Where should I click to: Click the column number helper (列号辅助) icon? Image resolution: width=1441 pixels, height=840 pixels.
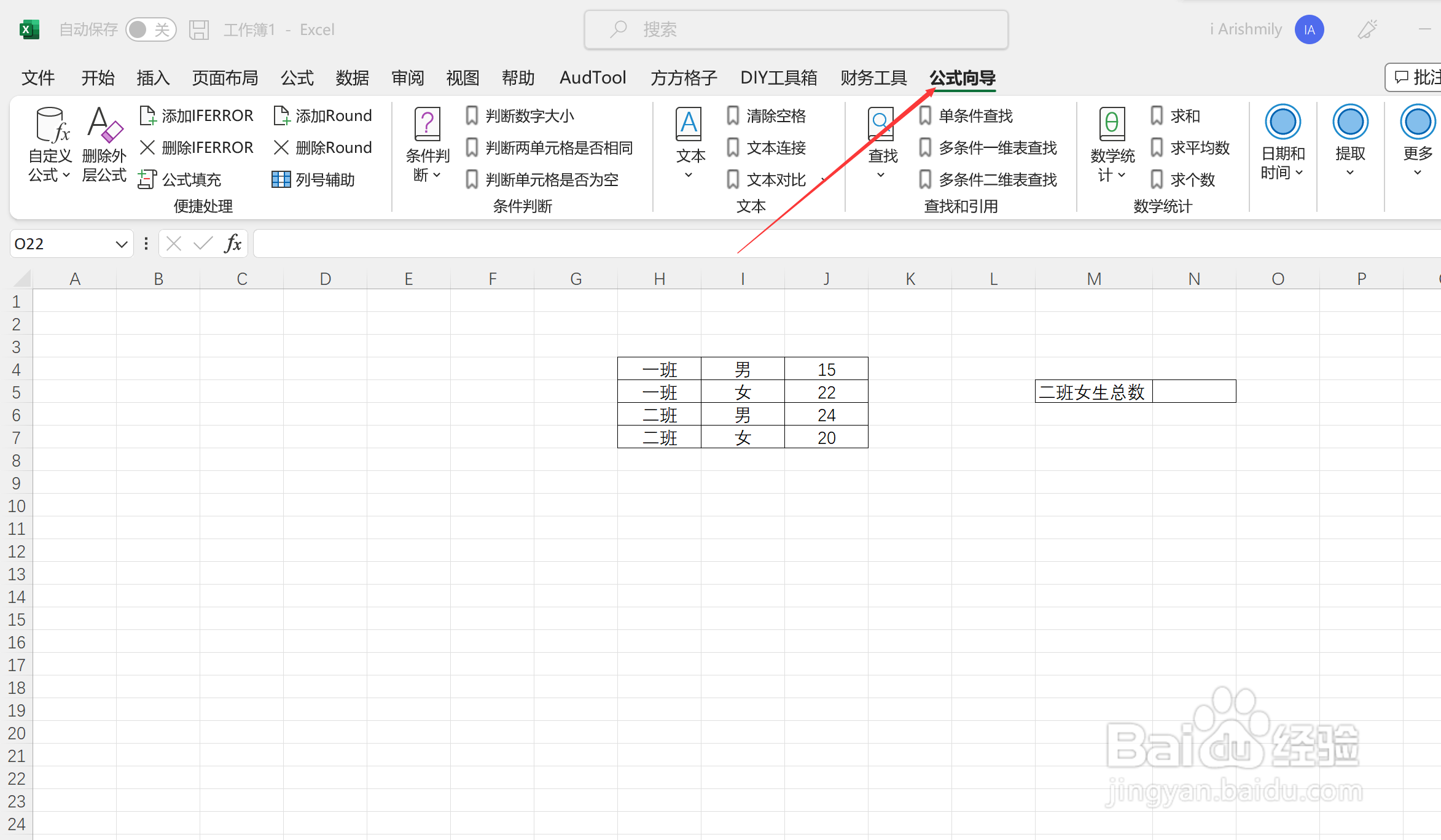coord(281,179)
